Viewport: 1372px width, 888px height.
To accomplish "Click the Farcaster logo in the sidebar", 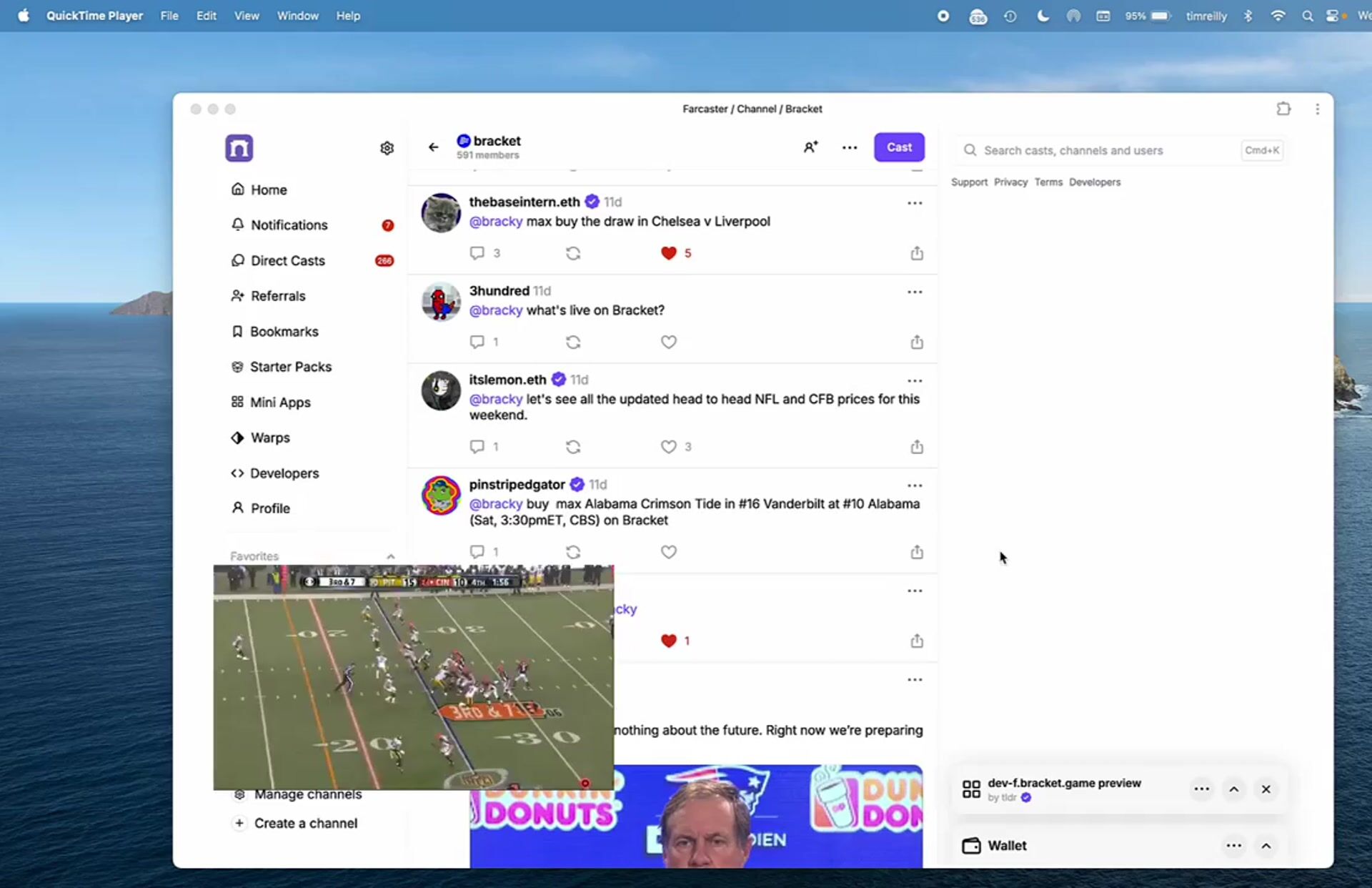I will (x=239, y=148).
